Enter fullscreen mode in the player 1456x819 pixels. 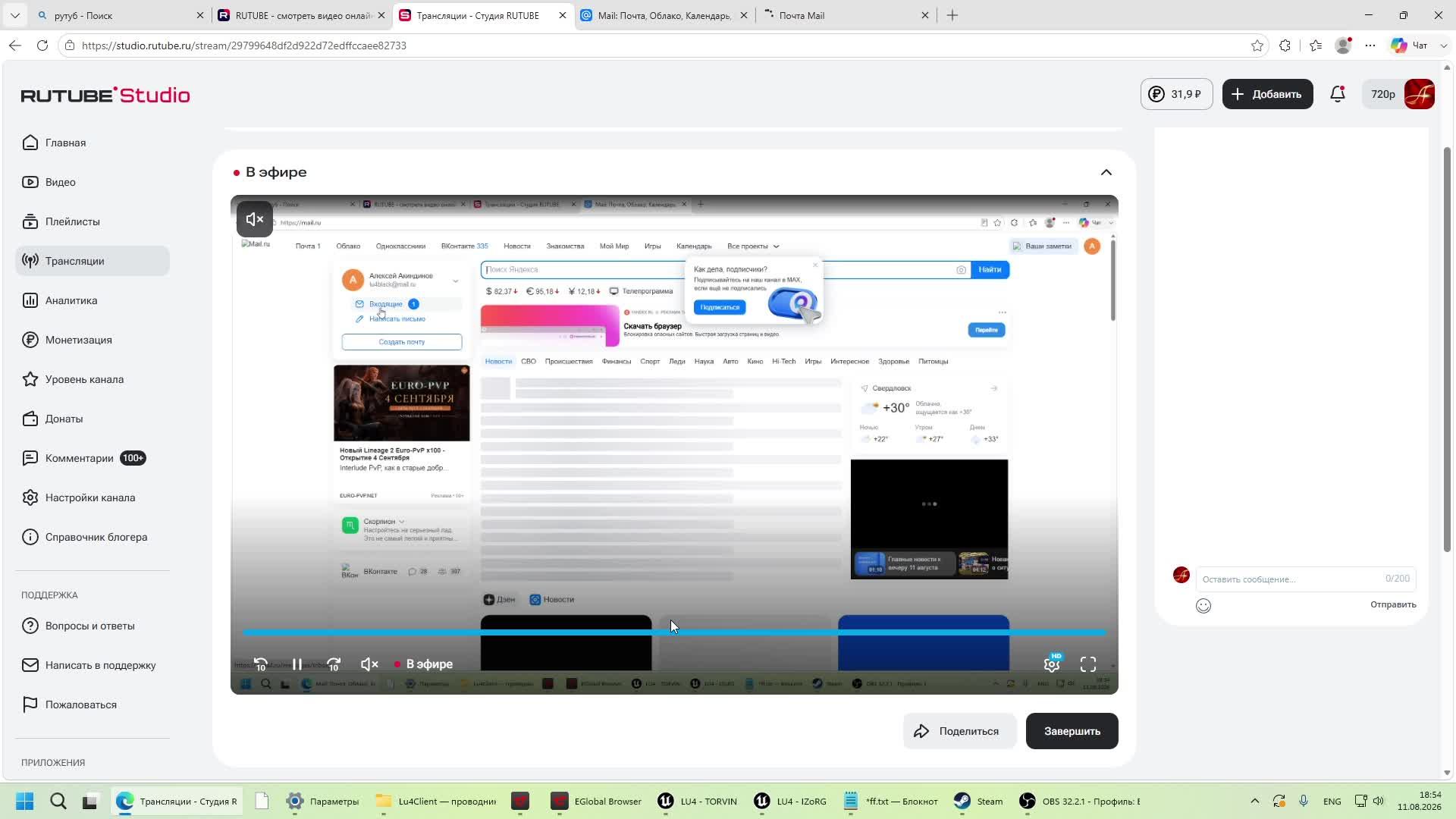1088,664
